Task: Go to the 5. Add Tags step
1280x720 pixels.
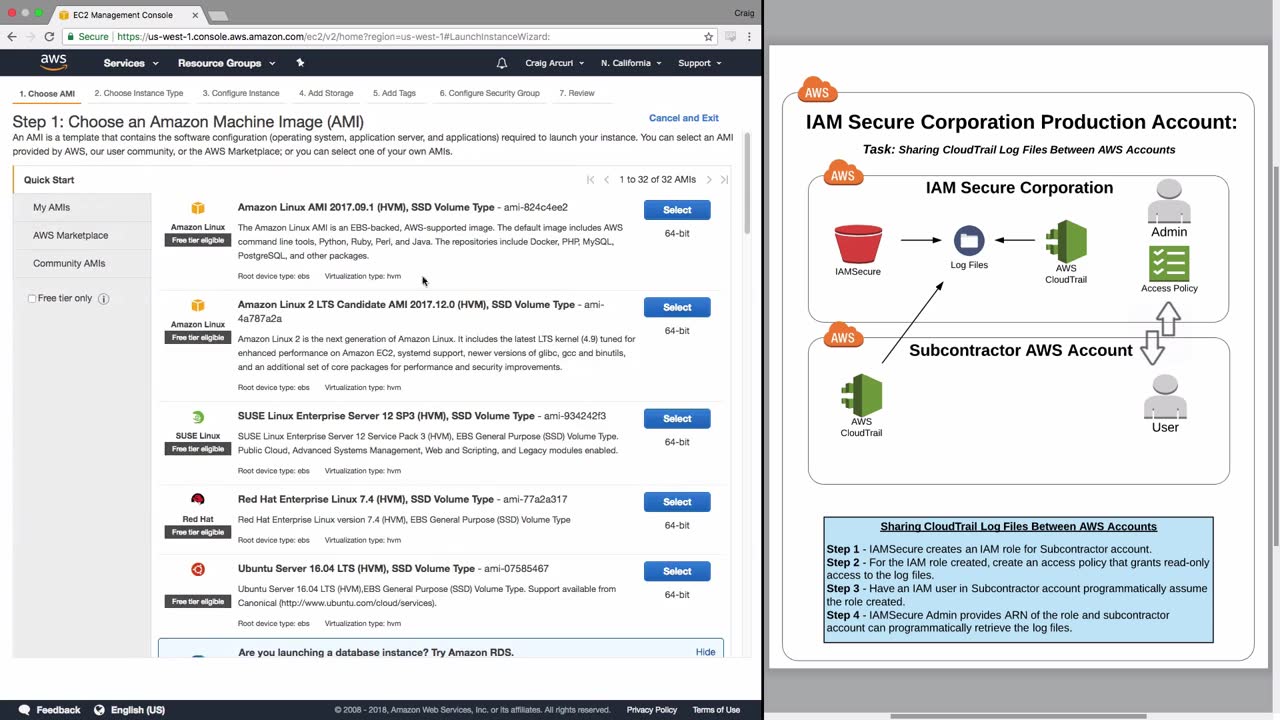Action: 394,93
